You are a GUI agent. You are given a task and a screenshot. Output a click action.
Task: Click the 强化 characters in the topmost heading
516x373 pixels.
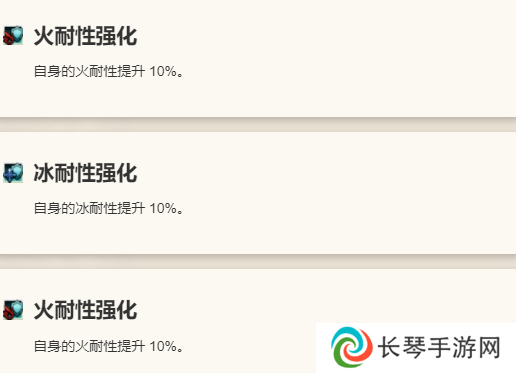click(117, 36)
